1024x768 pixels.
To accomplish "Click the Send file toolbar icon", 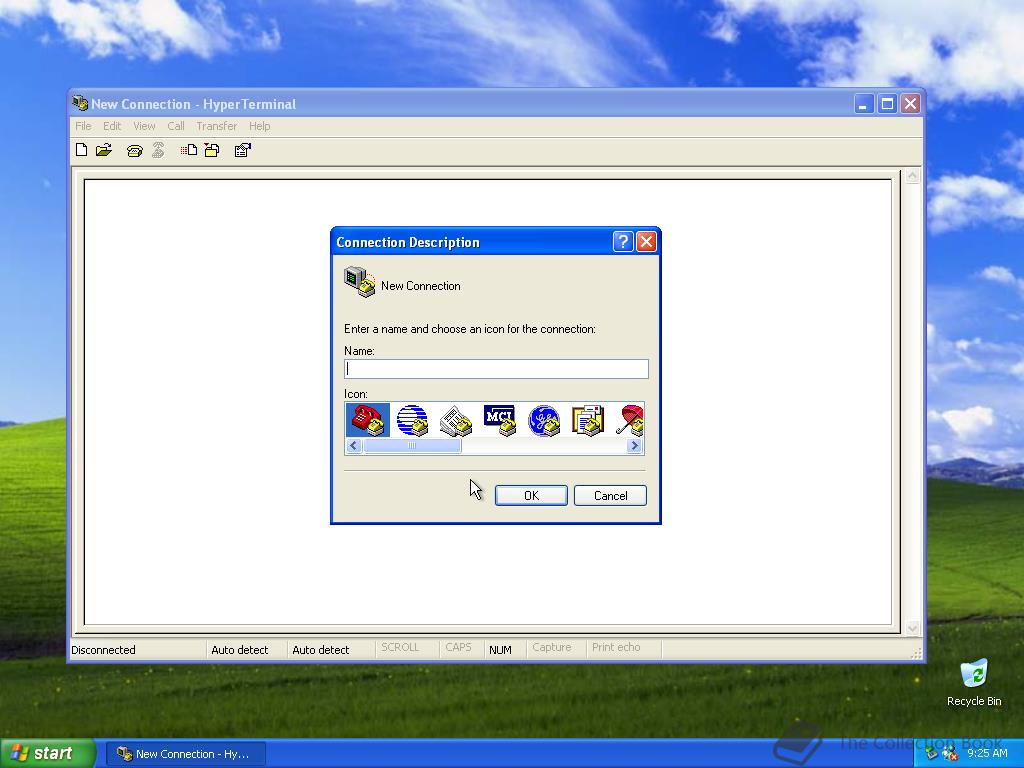I will click(x=189, y=150).
